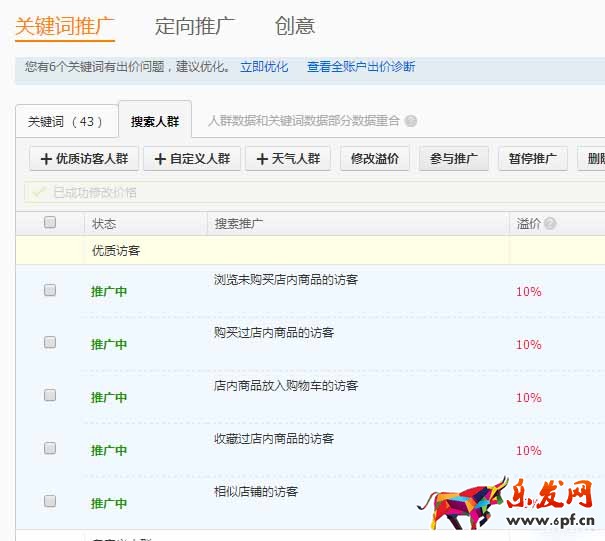Screen dimensions: 605x541
Task: Open the 定向推广 top tab
Action: click(x=195, y=26)
